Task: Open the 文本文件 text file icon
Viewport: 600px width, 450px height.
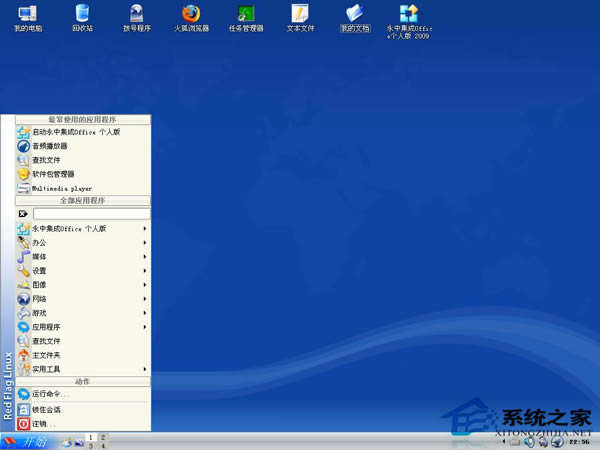Action: pos(300,18)
